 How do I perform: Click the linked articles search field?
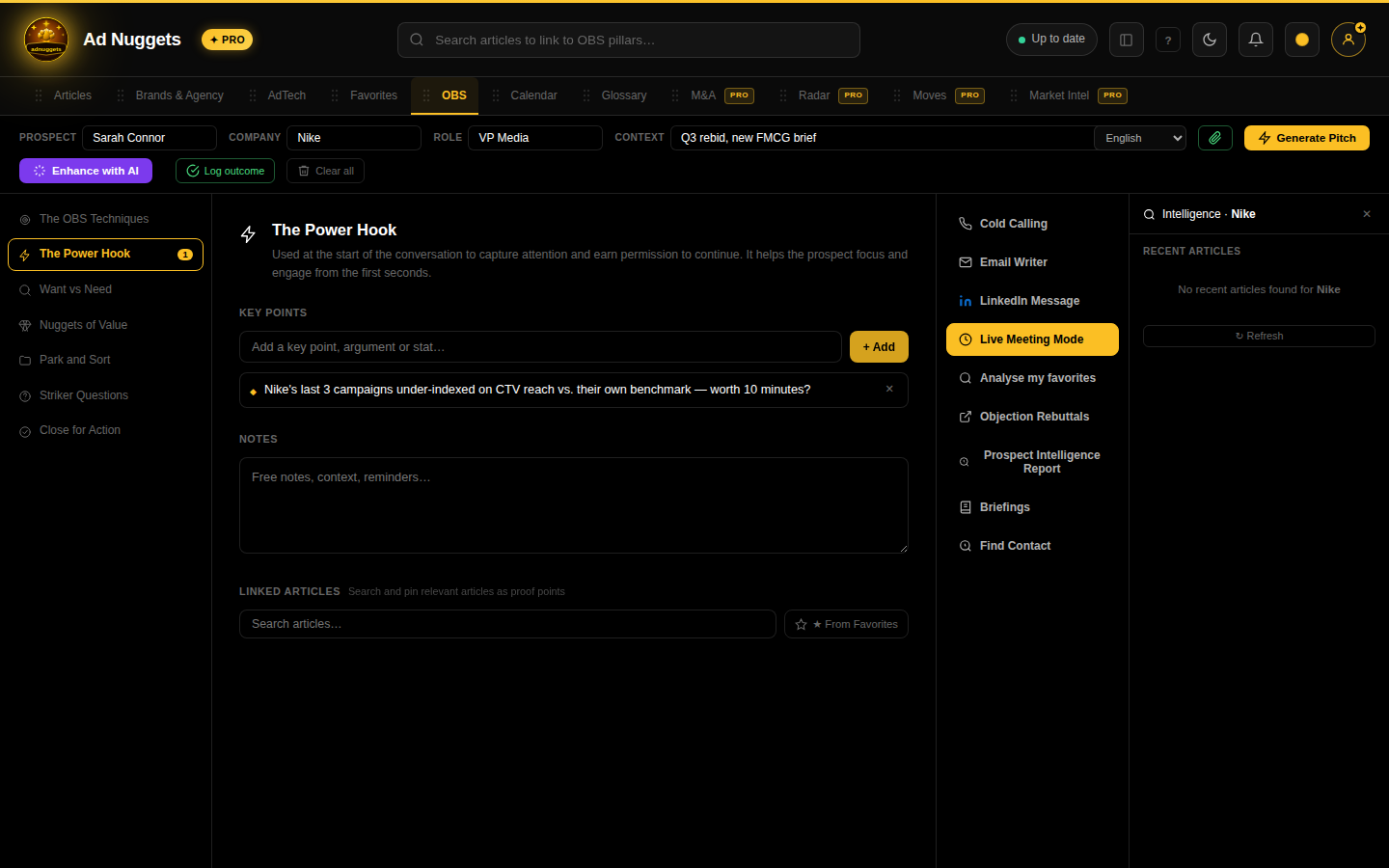tap(507, 624)
